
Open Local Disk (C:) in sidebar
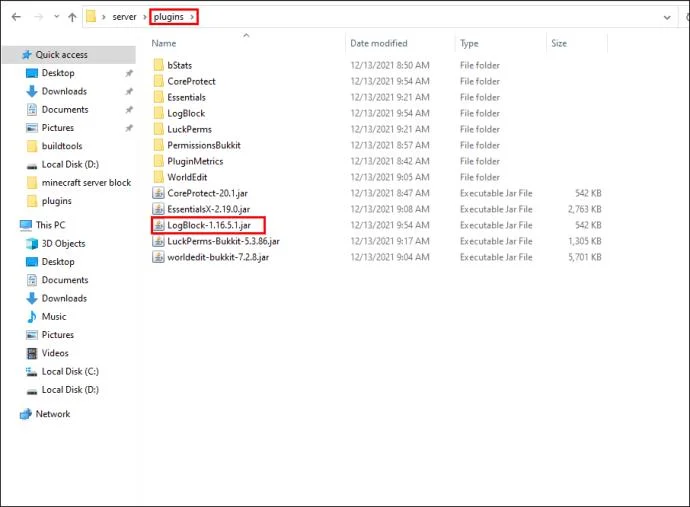pos(70,371)
